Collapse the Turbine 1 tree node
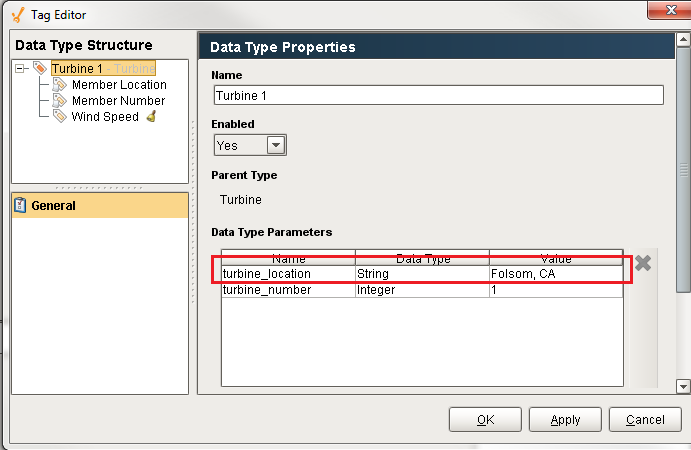 pyautogui.click(x=20, y=69)
